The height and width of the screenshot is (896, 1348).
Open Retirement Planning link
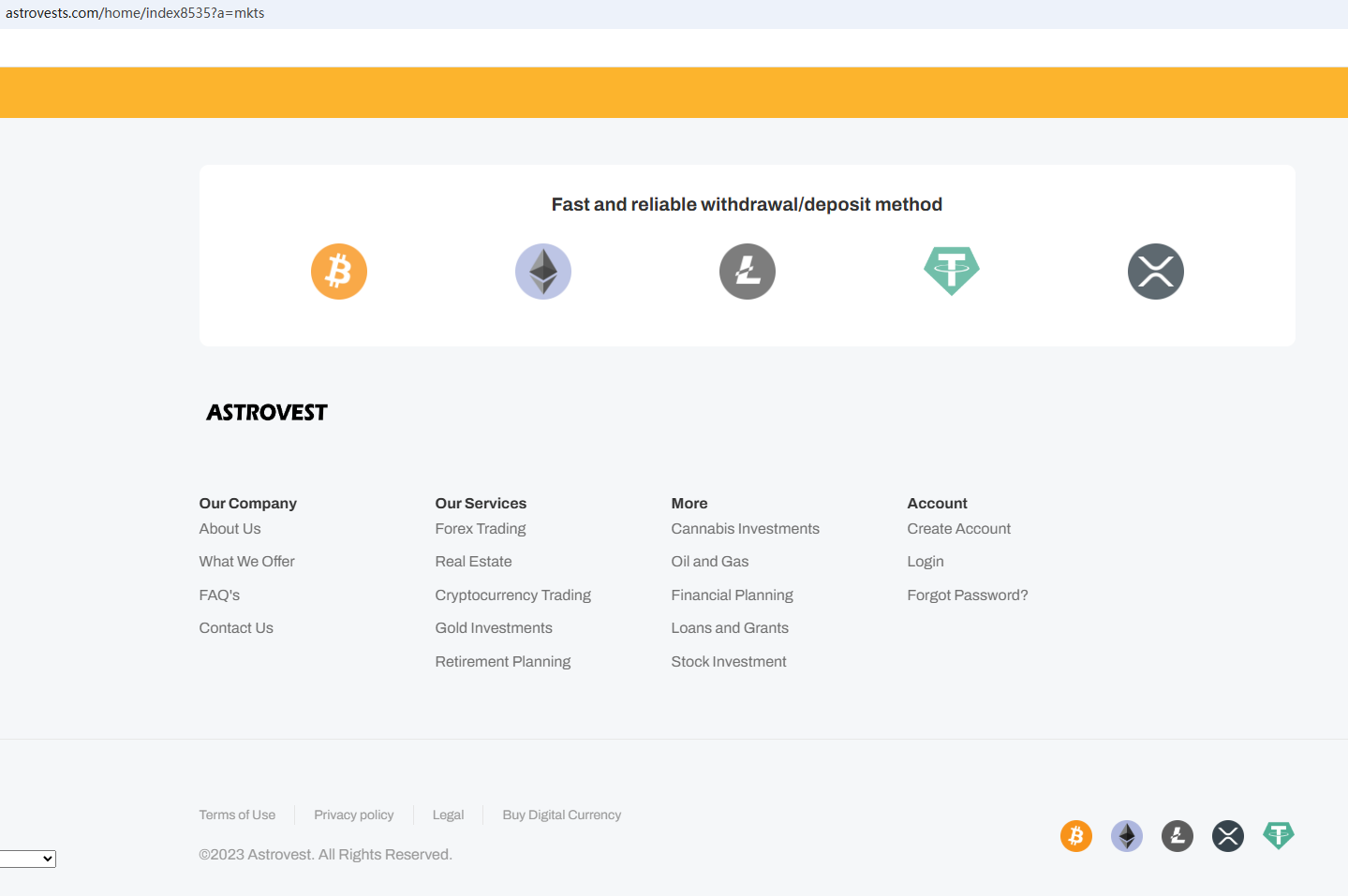(503, 662)
